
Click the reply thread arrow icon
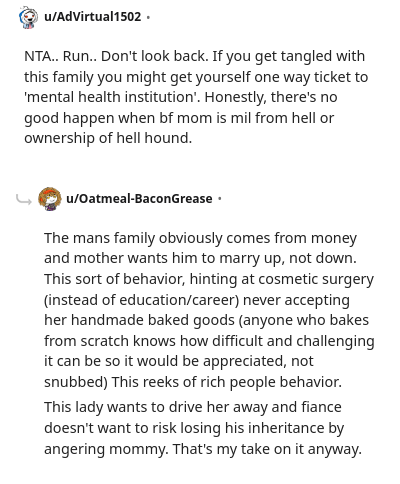pyautogui.click(x=24, y=199)
